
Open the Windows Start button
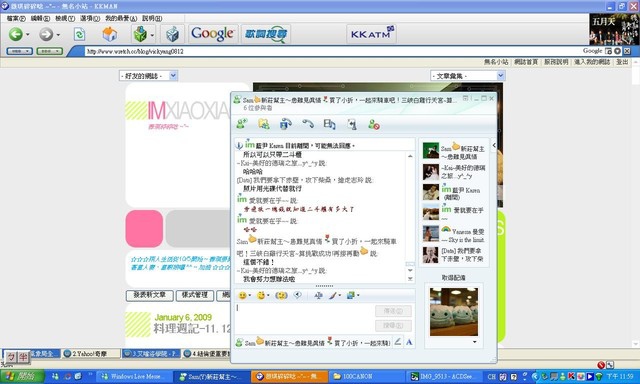tap(22, 376)
